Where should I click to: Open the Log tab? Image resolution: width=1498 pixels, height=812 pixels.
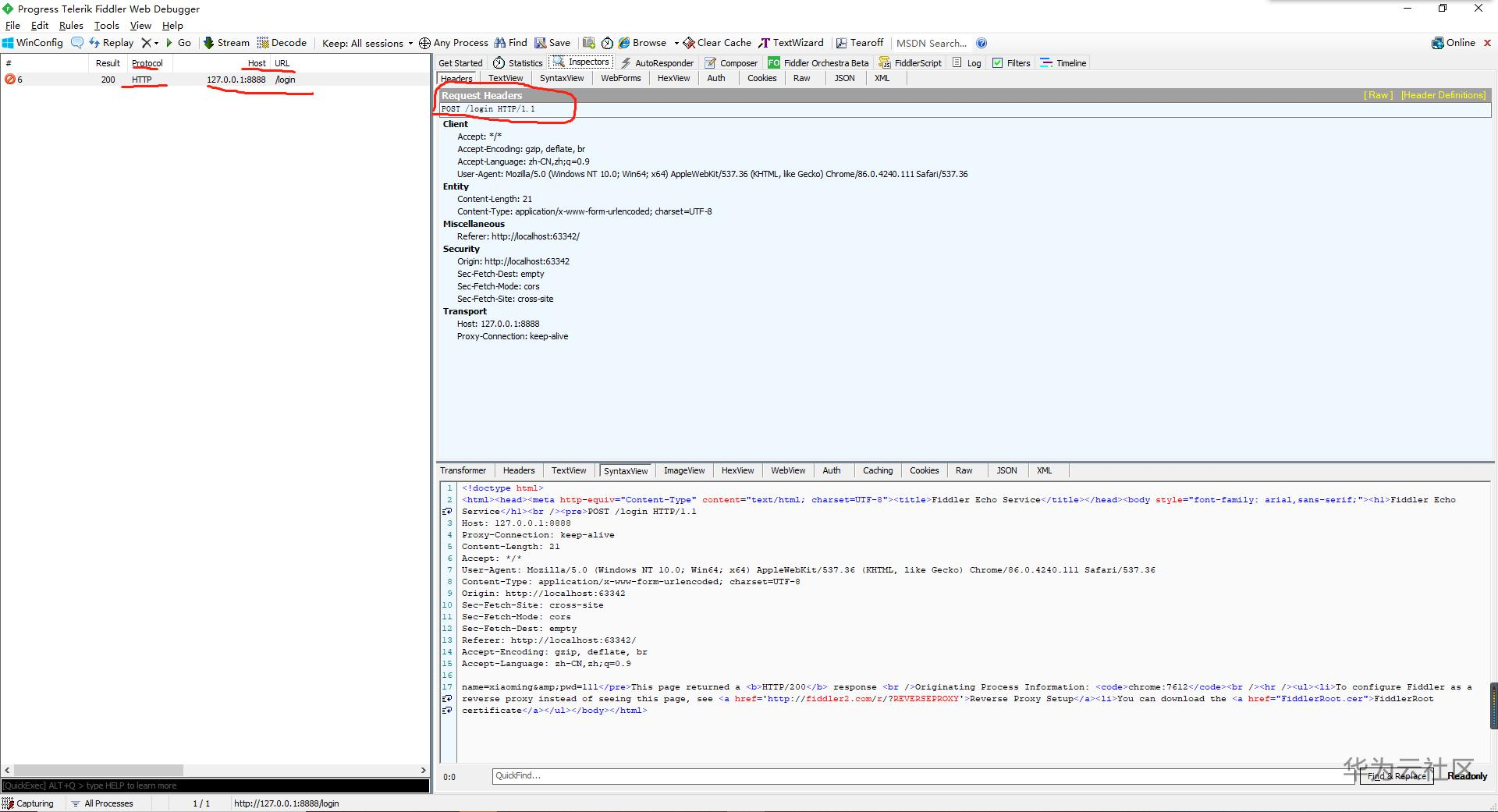pyautogui.click(x=967, y=63)
